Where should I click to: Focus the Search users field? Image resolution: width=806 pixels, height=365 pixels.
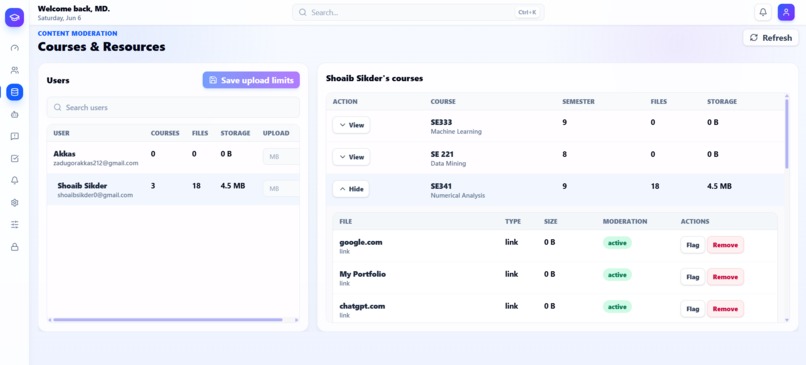(173, 107)
